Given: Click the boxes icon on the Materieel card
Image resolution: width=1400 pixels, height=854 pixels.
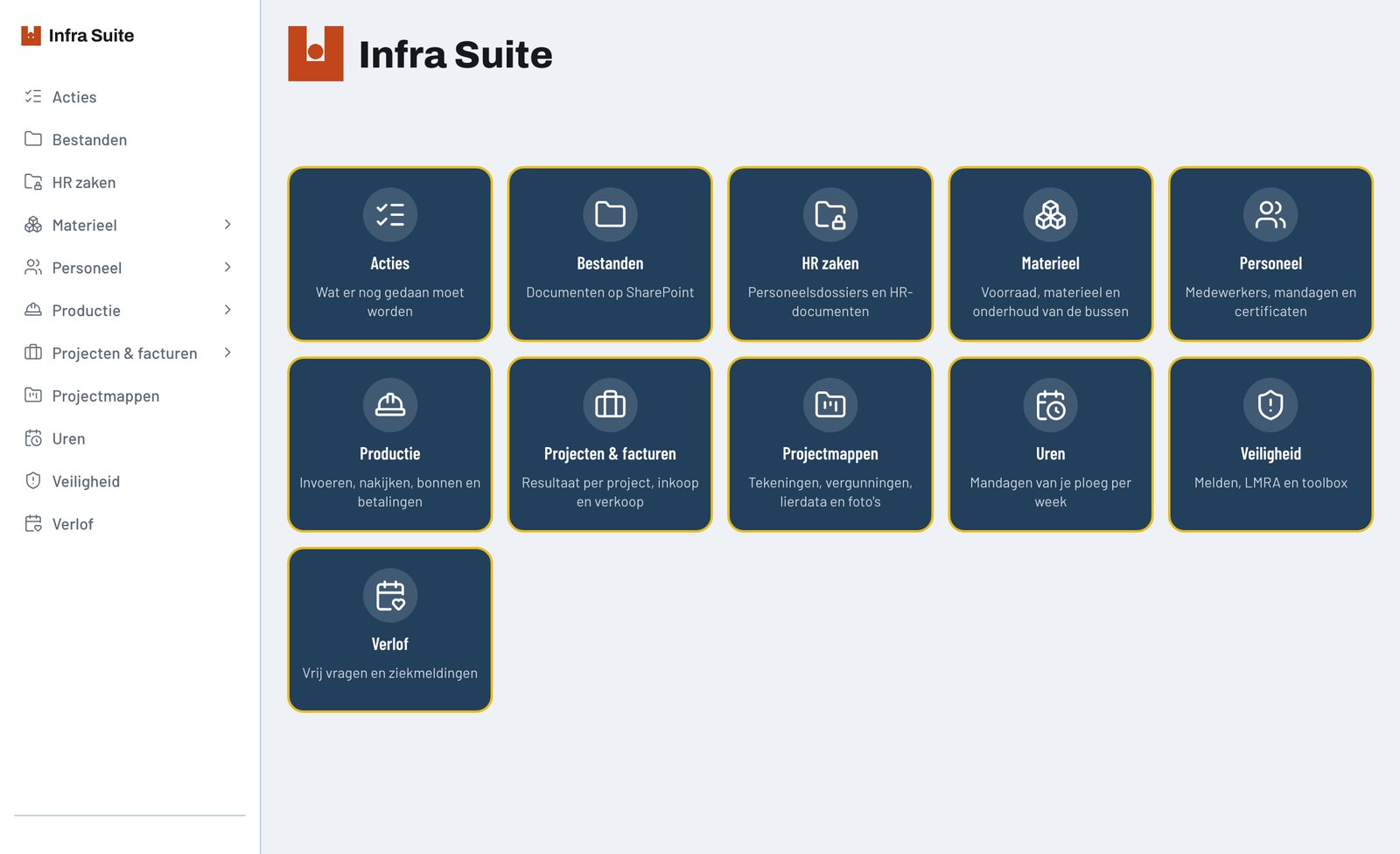Looking at the screenshot, I should tap(1051, 214).
